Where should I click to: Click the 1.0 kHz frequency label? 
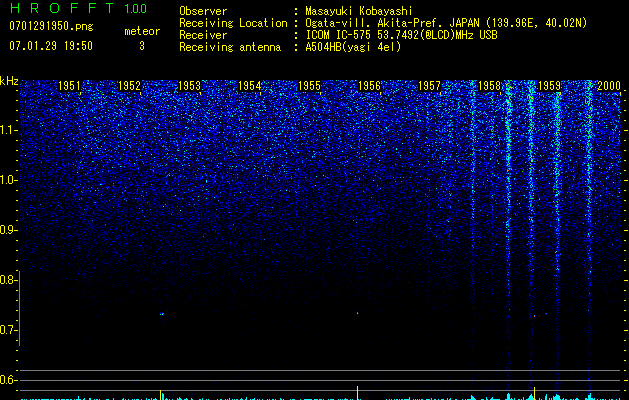point(7,180)
